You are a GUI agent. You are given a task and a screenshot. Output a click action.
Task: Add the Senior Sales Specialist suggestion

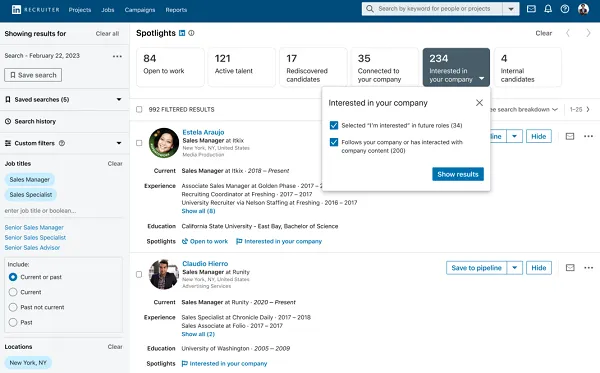35,238
